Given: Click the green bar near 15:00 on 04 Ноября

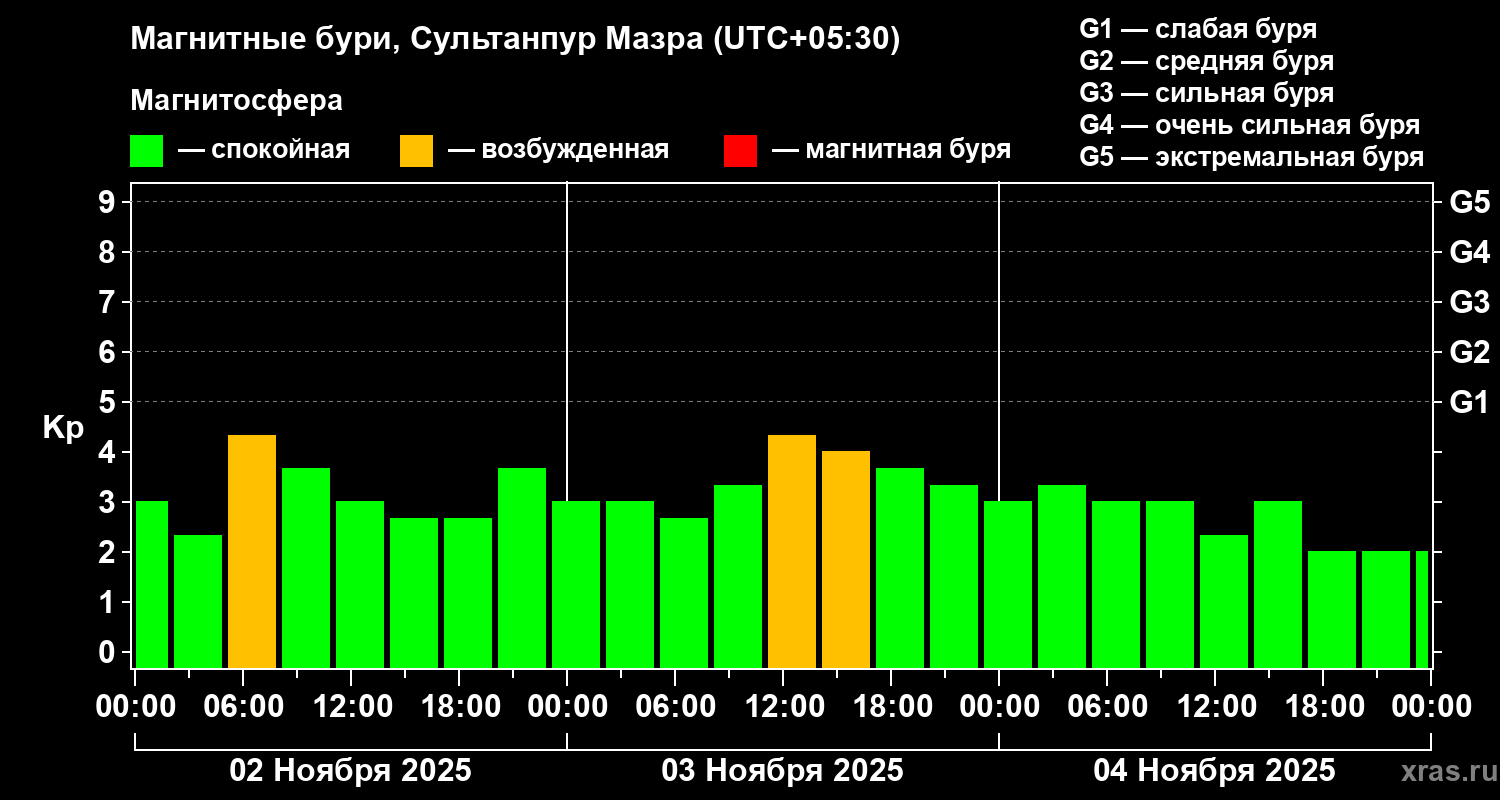Looking at the screenshot, I should pyautogui.click(x=1278, y=584).
